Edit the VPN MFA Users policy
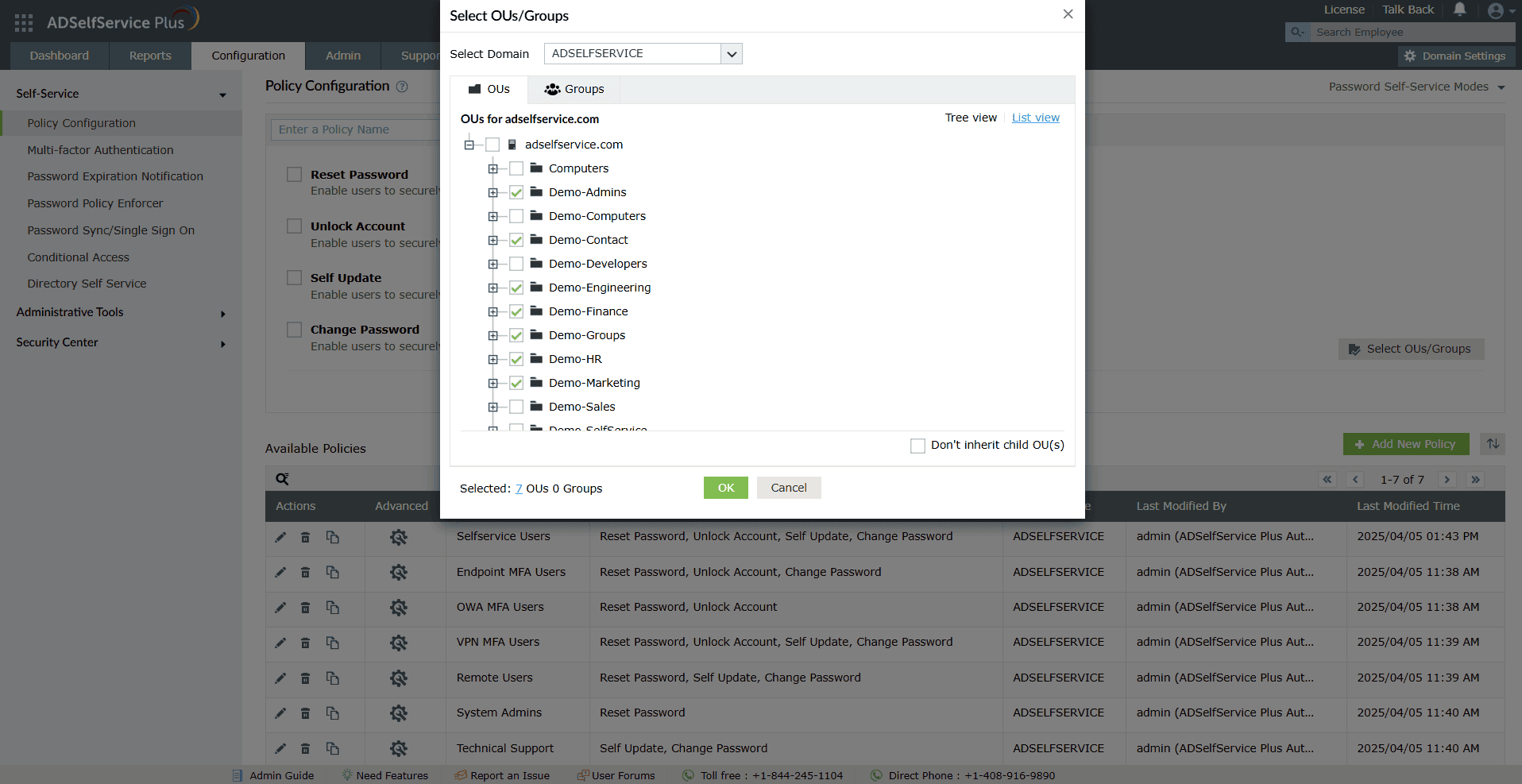The height and width of the screenshot is (784, 1522). click(280, 643)
